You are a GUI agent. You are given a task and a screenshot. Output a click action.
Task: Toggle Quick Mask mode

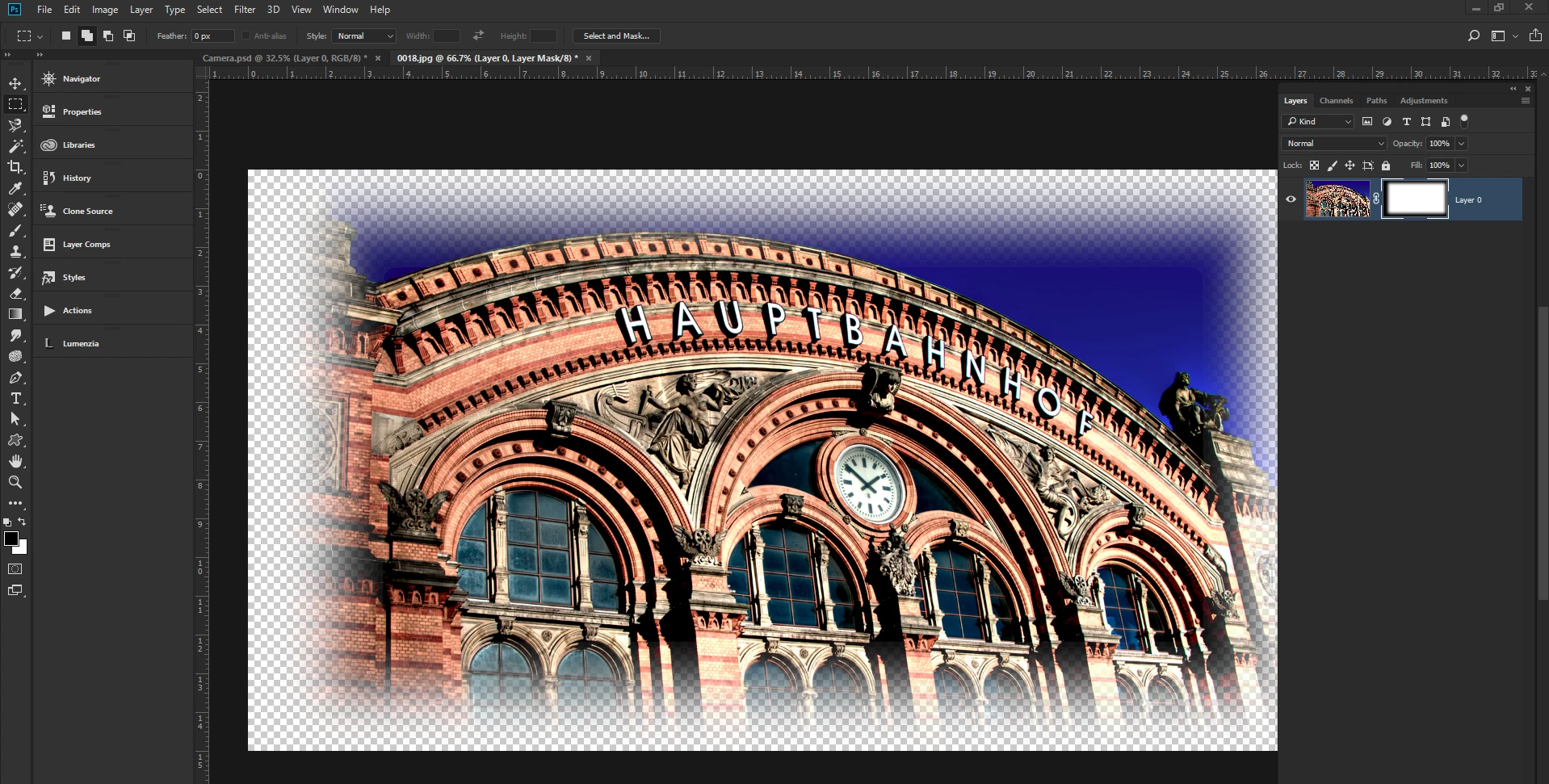15,569
